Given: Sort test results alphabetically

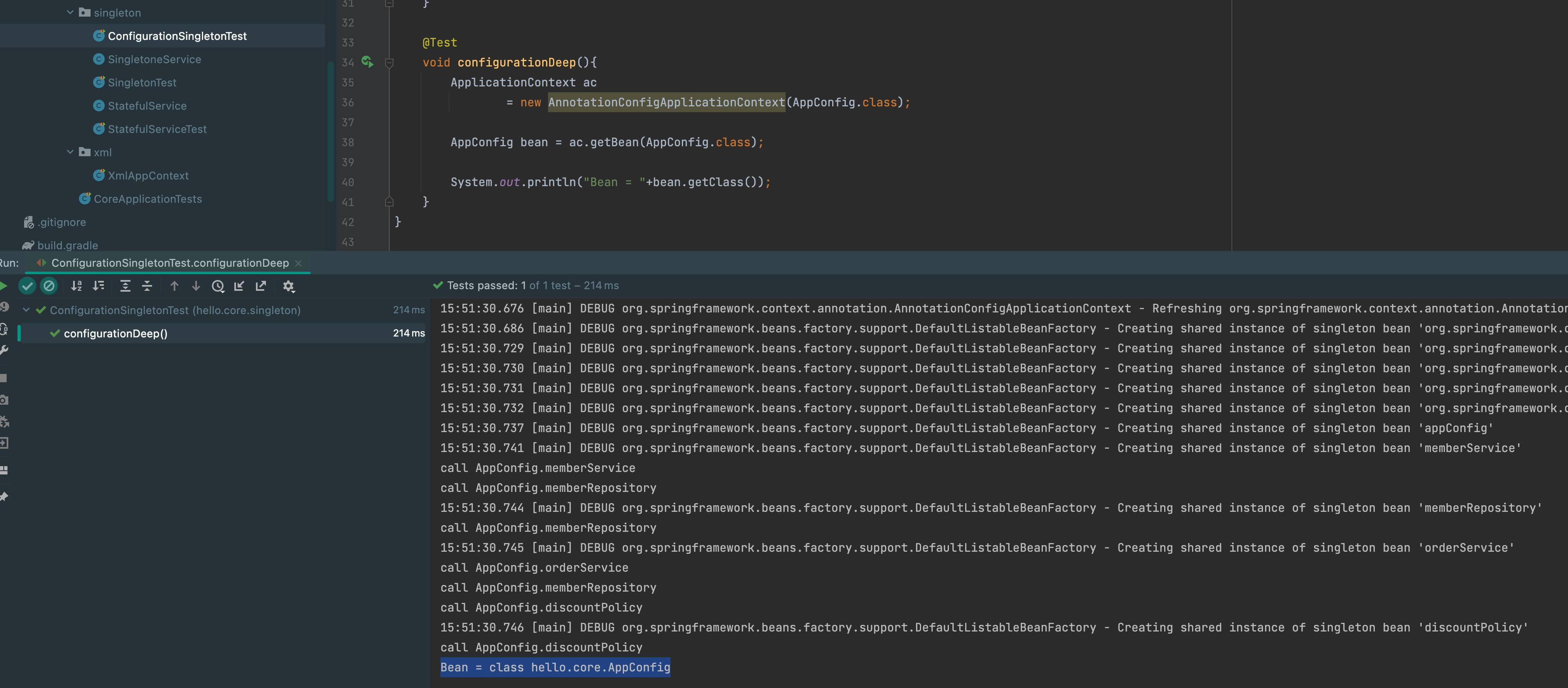Looking at the screenshot, I should pyautogui.click(x=76, y=285).
